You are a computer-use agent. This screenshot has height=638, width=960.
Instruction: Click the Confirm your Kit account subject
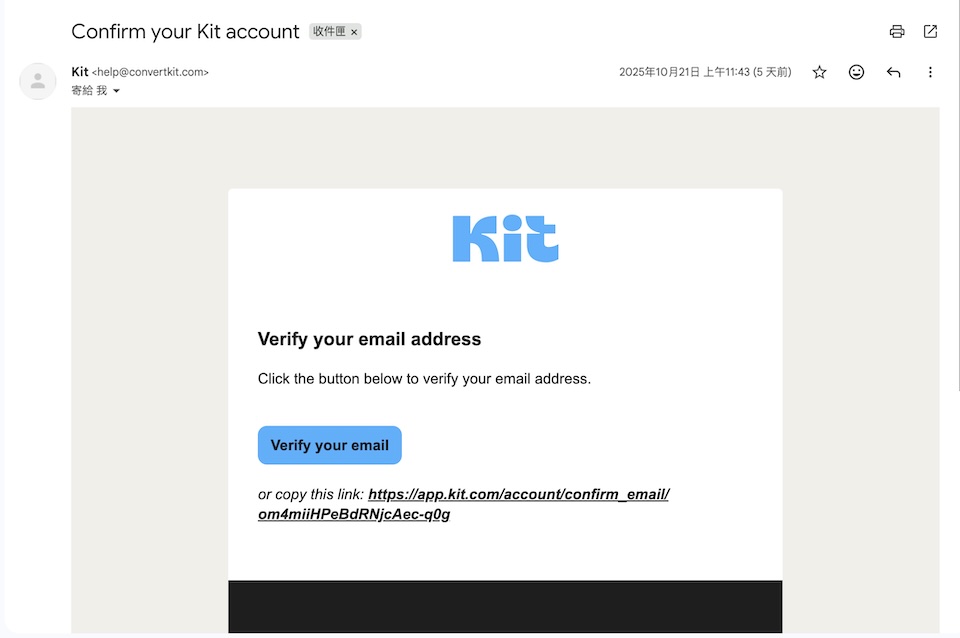pos(185,31)
